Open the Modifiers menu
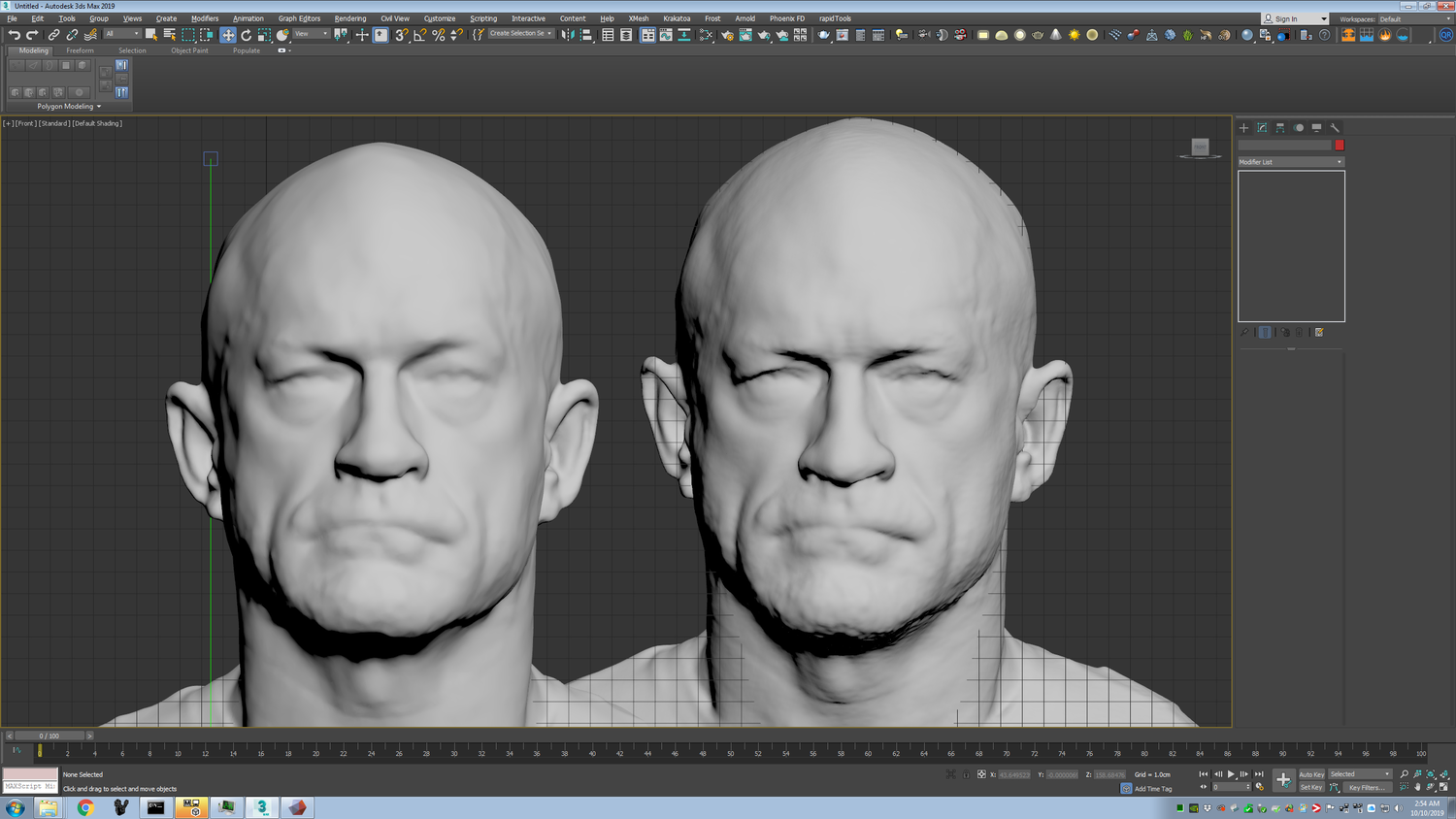The width and height of the screenshot is (1456, 819). [x=205, y=18]
